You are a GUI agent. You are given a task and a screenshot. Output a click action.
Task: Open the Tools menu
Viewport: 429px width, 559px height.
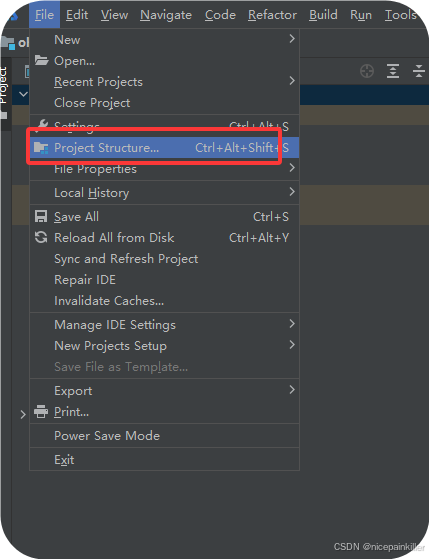[x=401, y=15]
